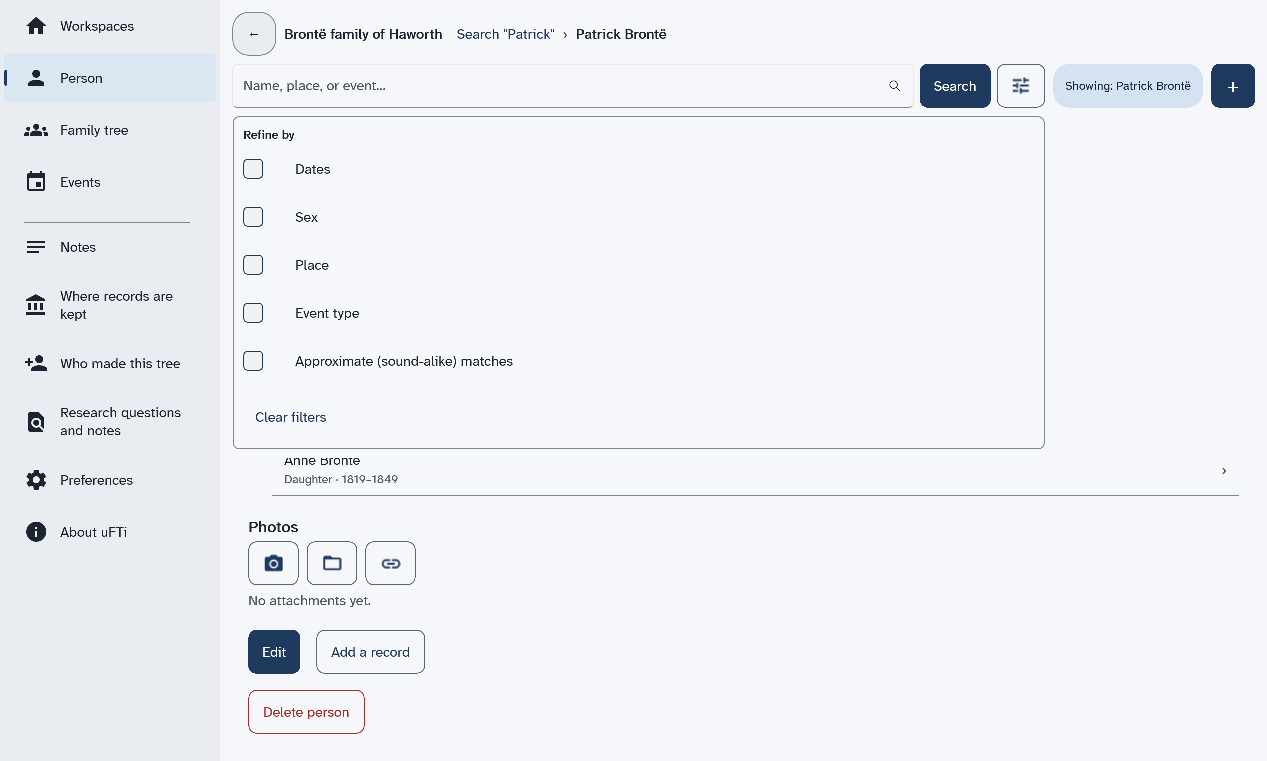Screen dimensions: 1267x761
Task: Click the Showing: Patrick Brontë chip
Action: (1128, 86)
